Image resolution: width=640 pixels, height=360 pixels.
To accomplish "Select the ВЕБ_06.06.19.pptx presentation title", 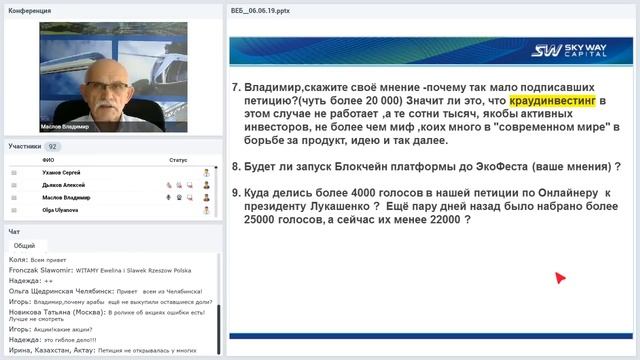I will point(260,11).
